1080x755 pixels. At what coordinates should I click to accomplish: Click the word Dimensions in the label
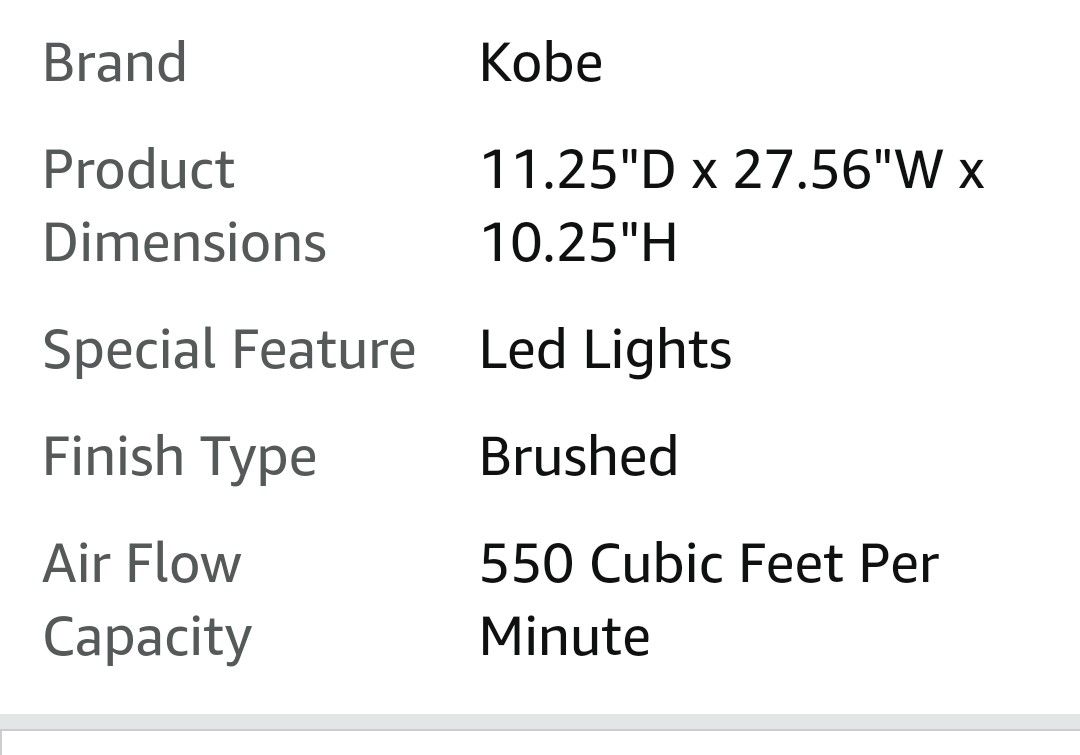click(x=185, y=243)
